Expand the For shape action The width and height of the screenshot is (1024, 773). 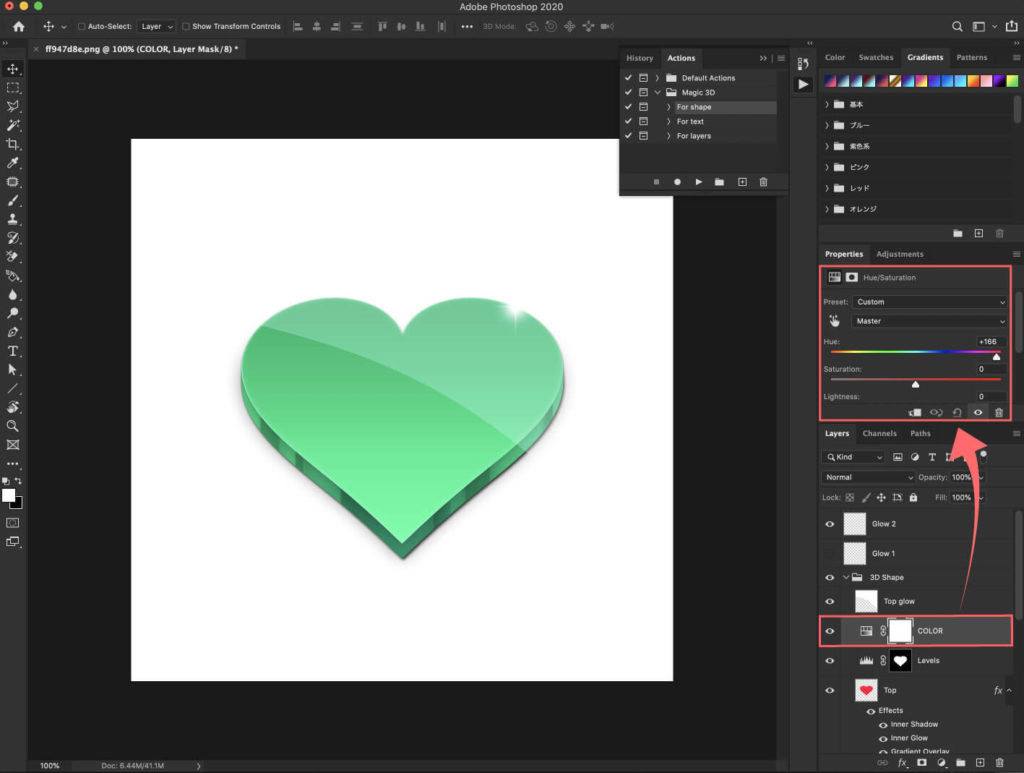pyautogui.click(x=668, y=107)
